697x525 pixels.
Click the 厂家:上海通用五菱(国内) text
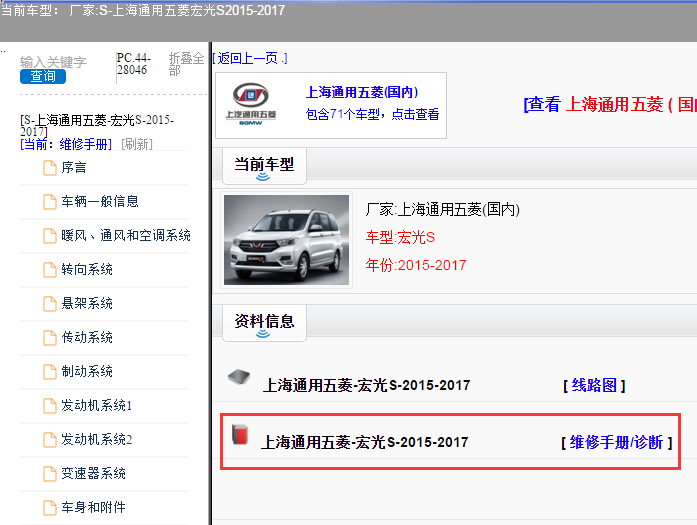tap(443, 209)
